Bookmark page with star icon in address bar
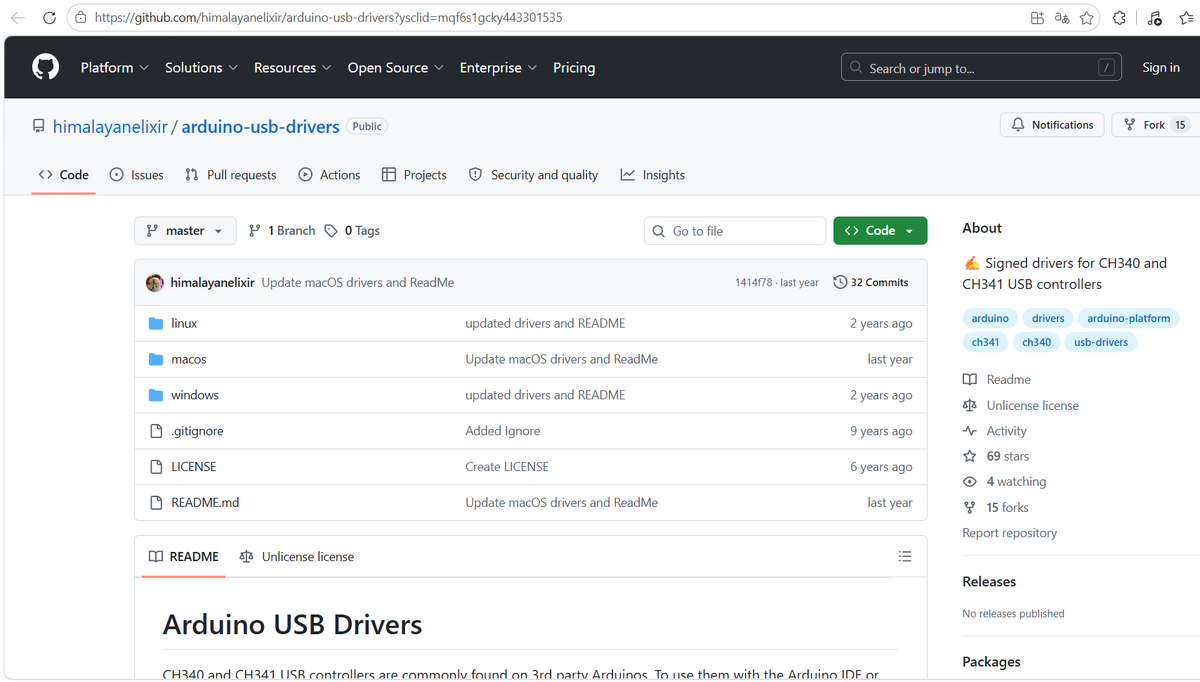 tap(1087, 18)
